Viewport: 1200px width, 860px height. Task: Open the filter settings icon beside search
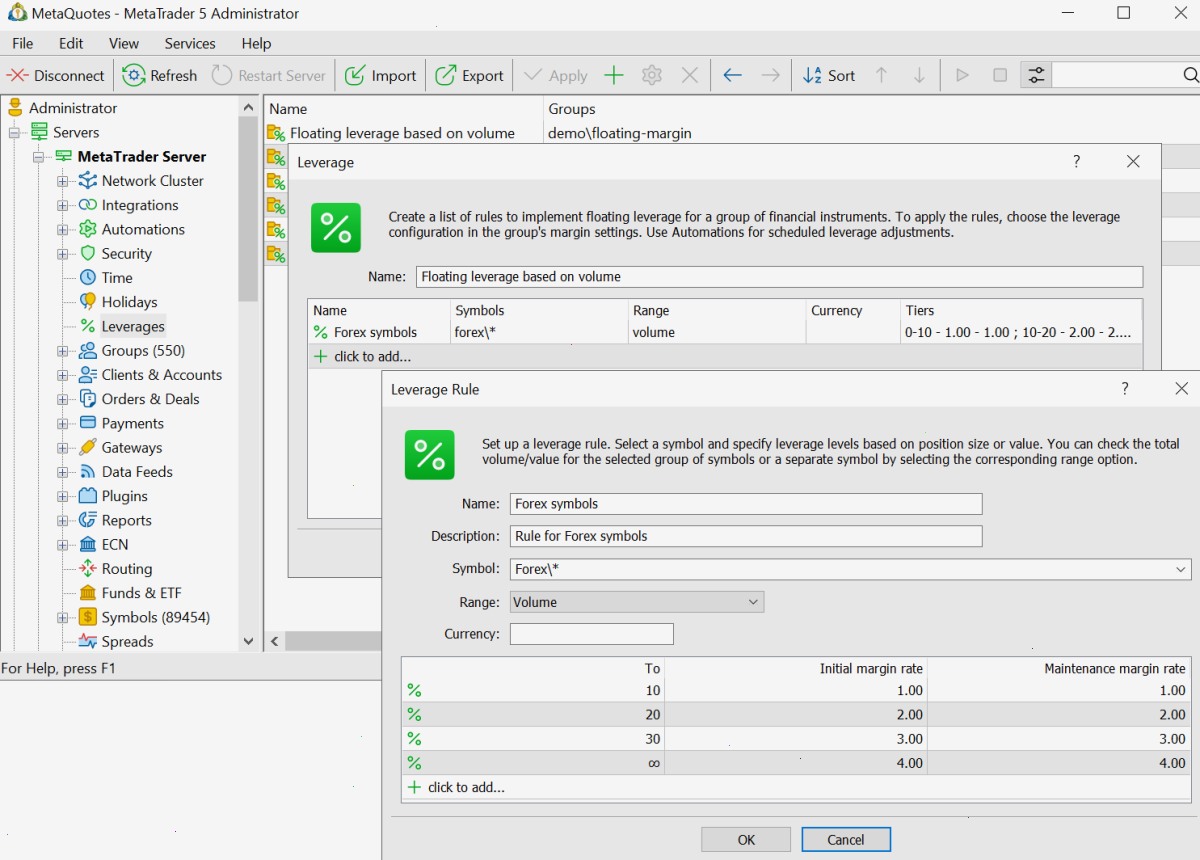coord(1036,75)
